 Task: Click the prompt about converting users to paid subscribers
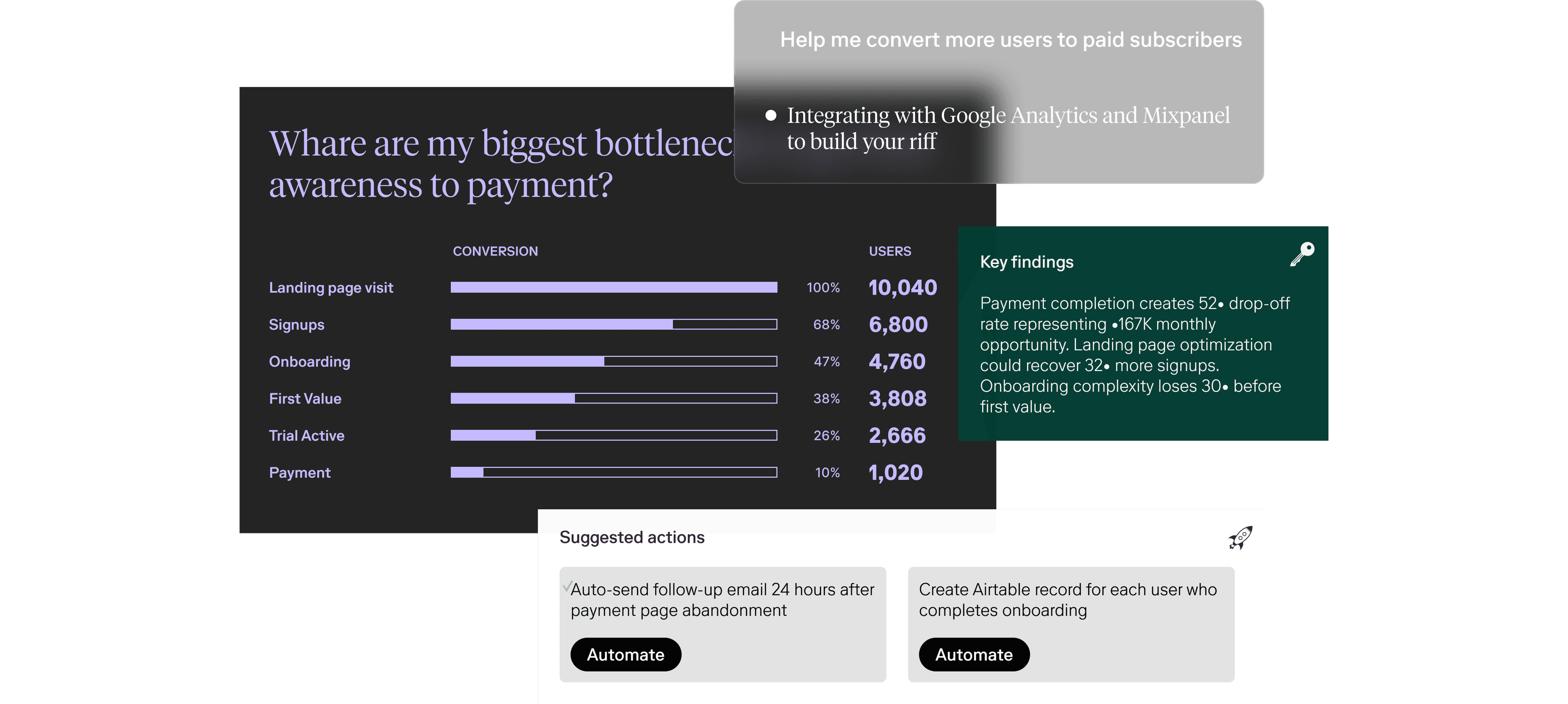coord(1011,40)
